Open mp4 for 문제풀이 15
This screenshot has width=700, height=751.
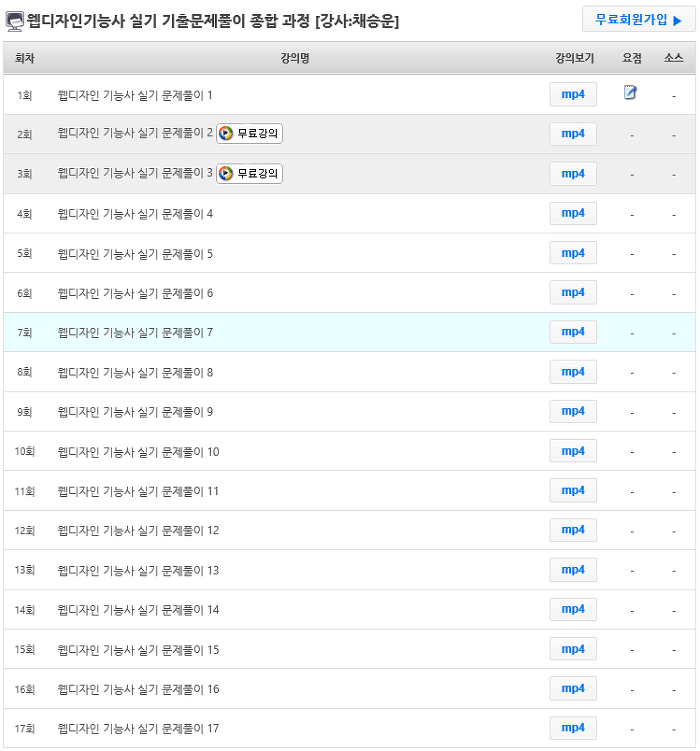[x=573, y=649]
